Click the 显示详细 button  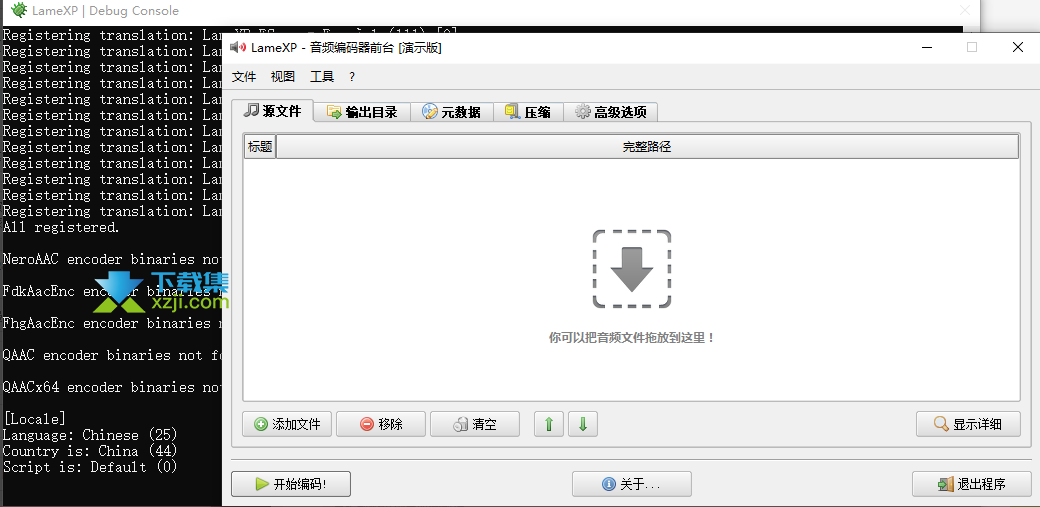point(968,424)
